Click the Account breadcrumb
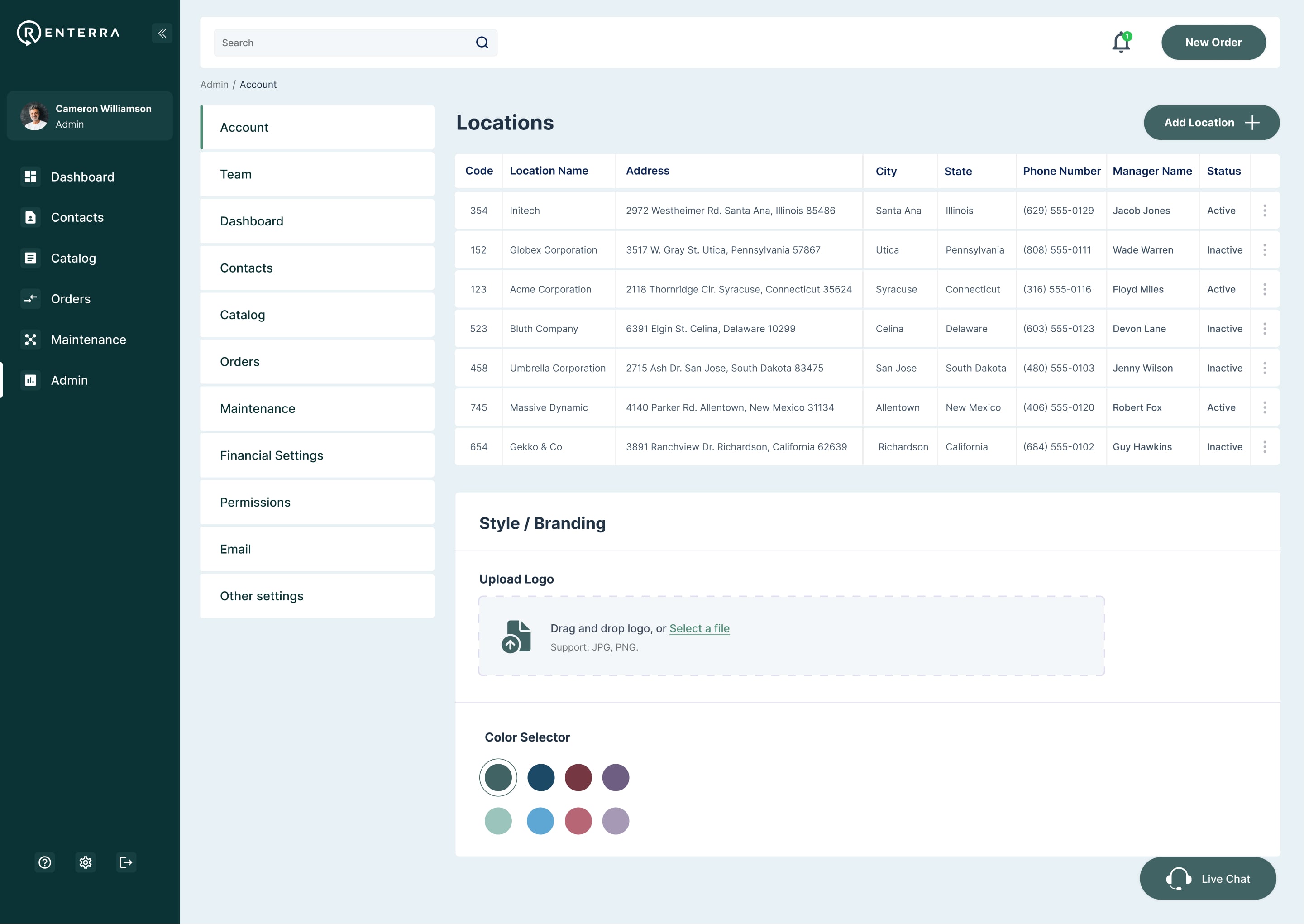1304x924 pixels. coord(258,85)
